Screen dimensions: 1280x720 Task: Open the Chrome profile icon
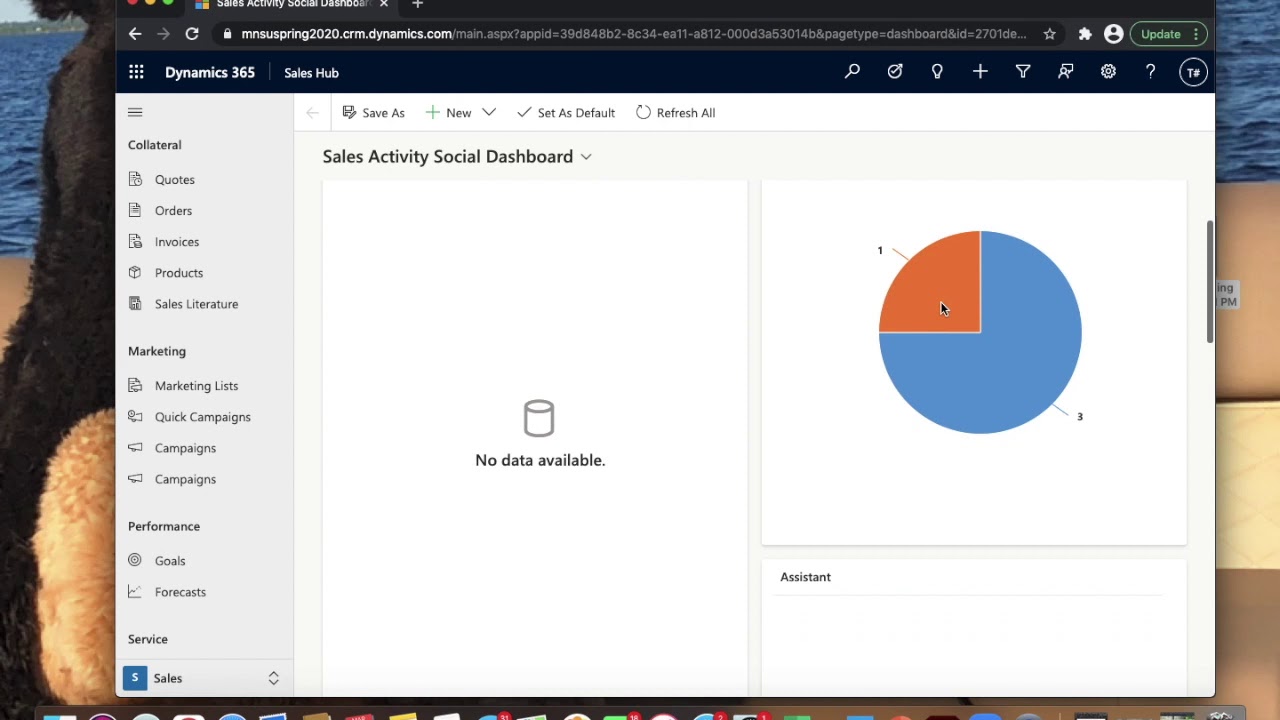point(1113,34)
